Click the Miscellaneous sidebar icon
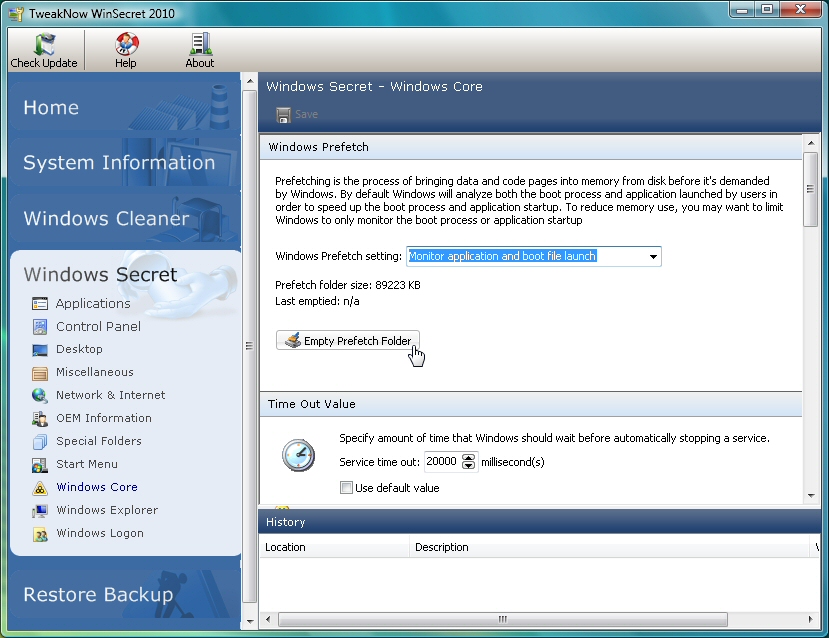 click(x=40, y=373)
